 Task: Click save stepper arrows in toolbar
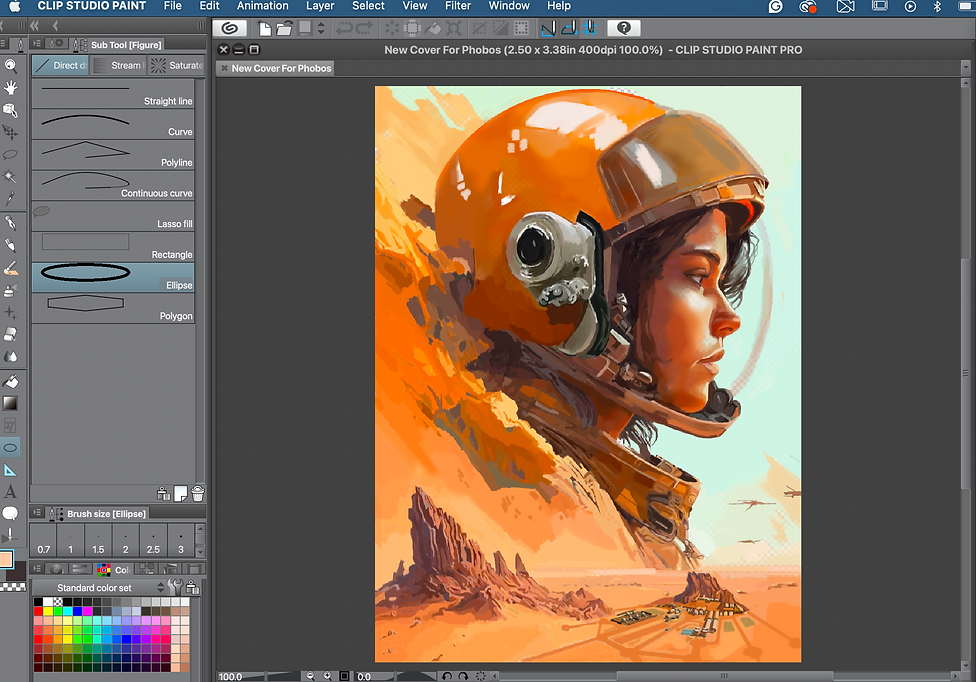(321, 29)
